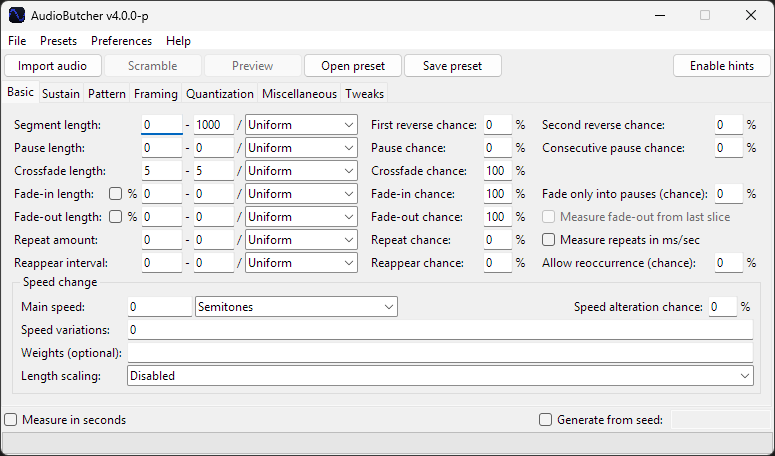775x456 pixels.
Task: Open the Preferences menu
Action: (x=121, y=41)
